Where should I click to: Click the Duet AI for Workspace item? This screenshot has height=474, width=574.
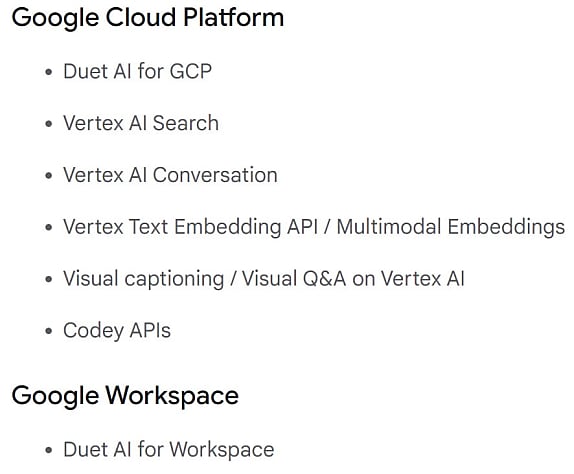[x=168, y=450]
